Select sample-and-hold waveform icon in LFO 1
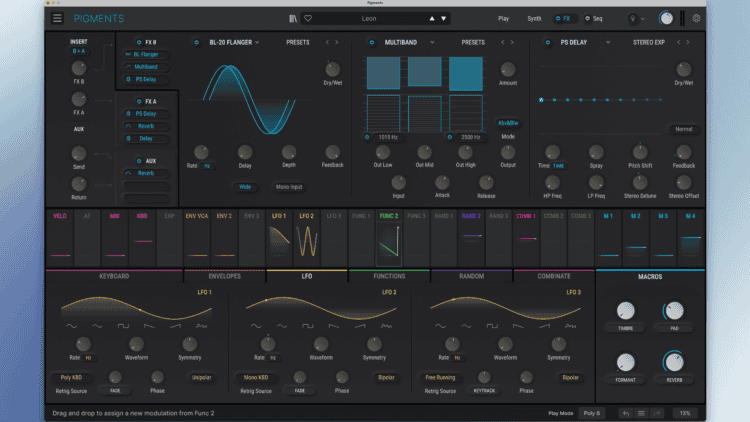 point(201,326)
